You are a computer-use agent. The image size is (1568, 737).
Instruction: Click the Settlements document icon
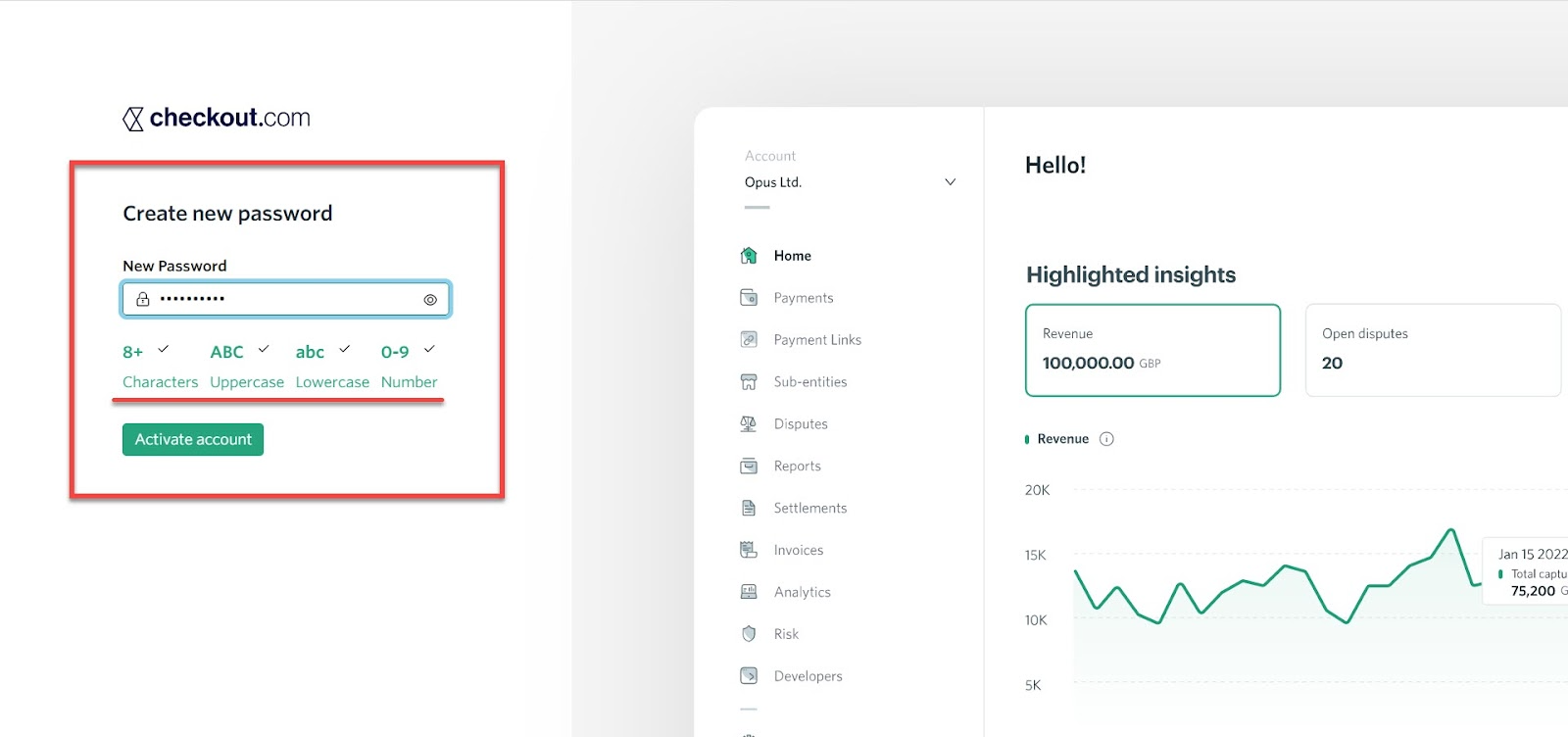[749, 509]
